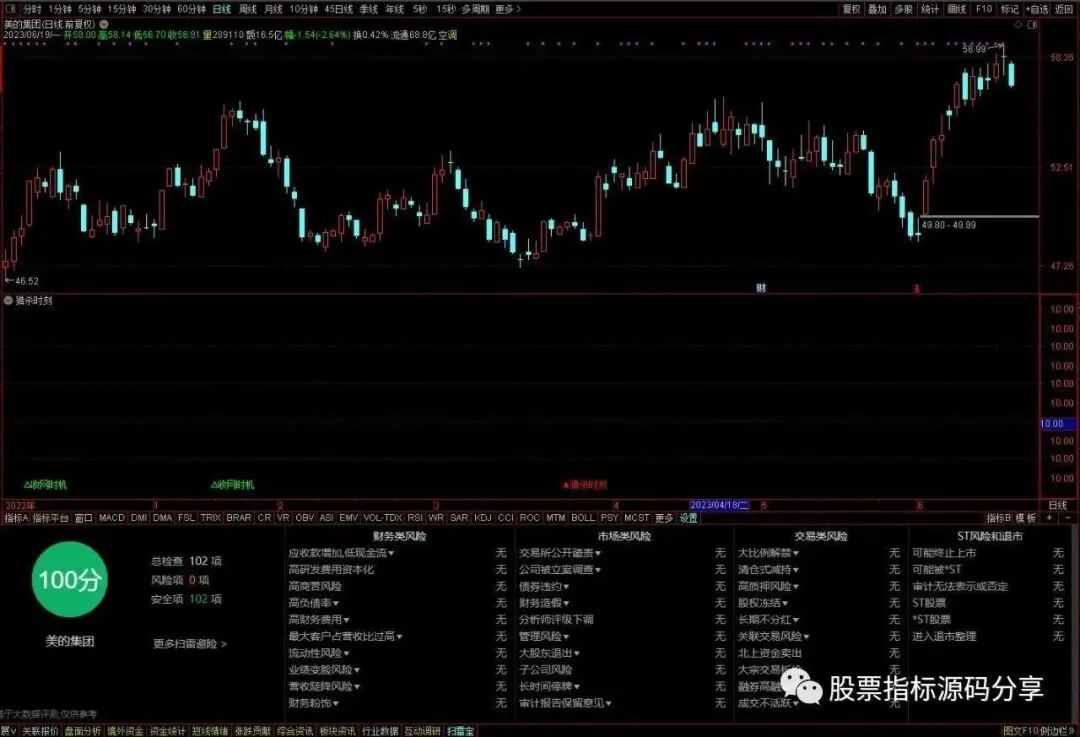Click the 返回 back button

[1064, 10]
